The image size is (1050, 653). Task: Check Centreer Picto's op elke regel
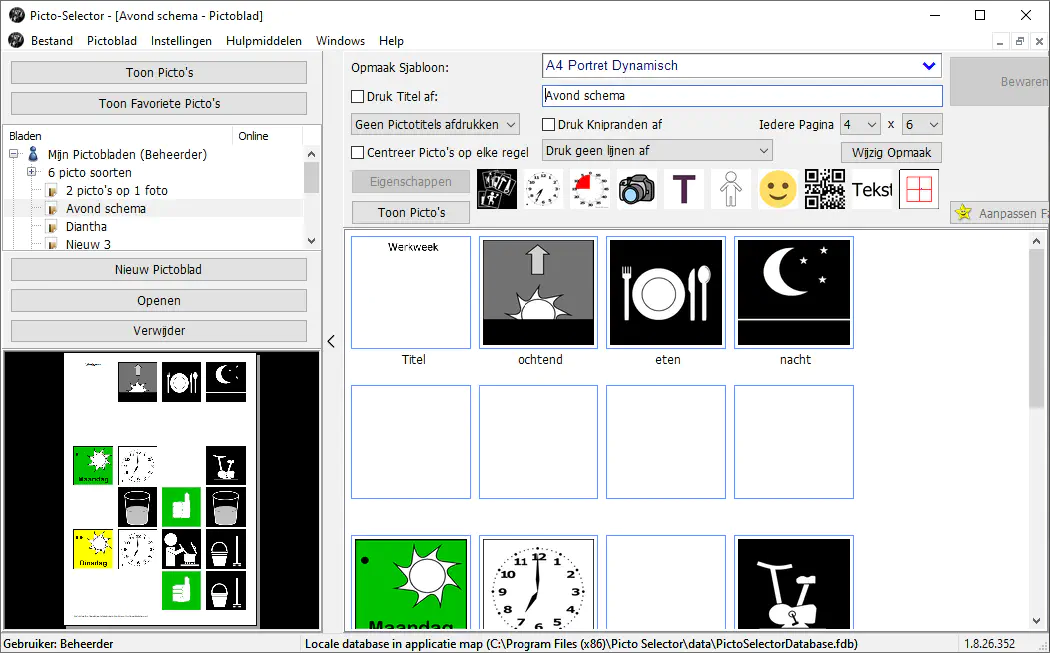point(358,153)
